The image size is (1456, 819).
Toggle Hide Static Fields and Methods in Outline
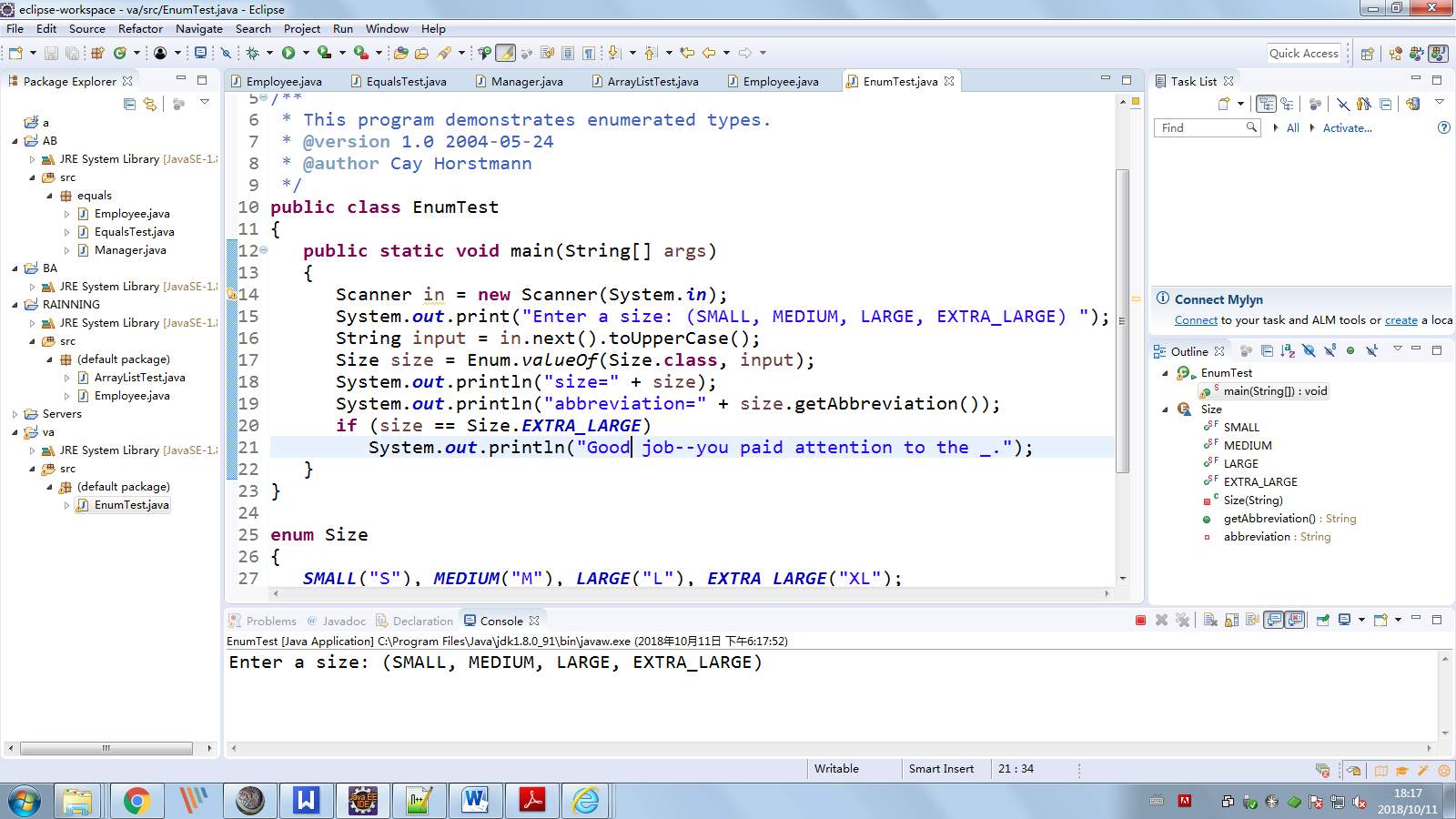1330,350
